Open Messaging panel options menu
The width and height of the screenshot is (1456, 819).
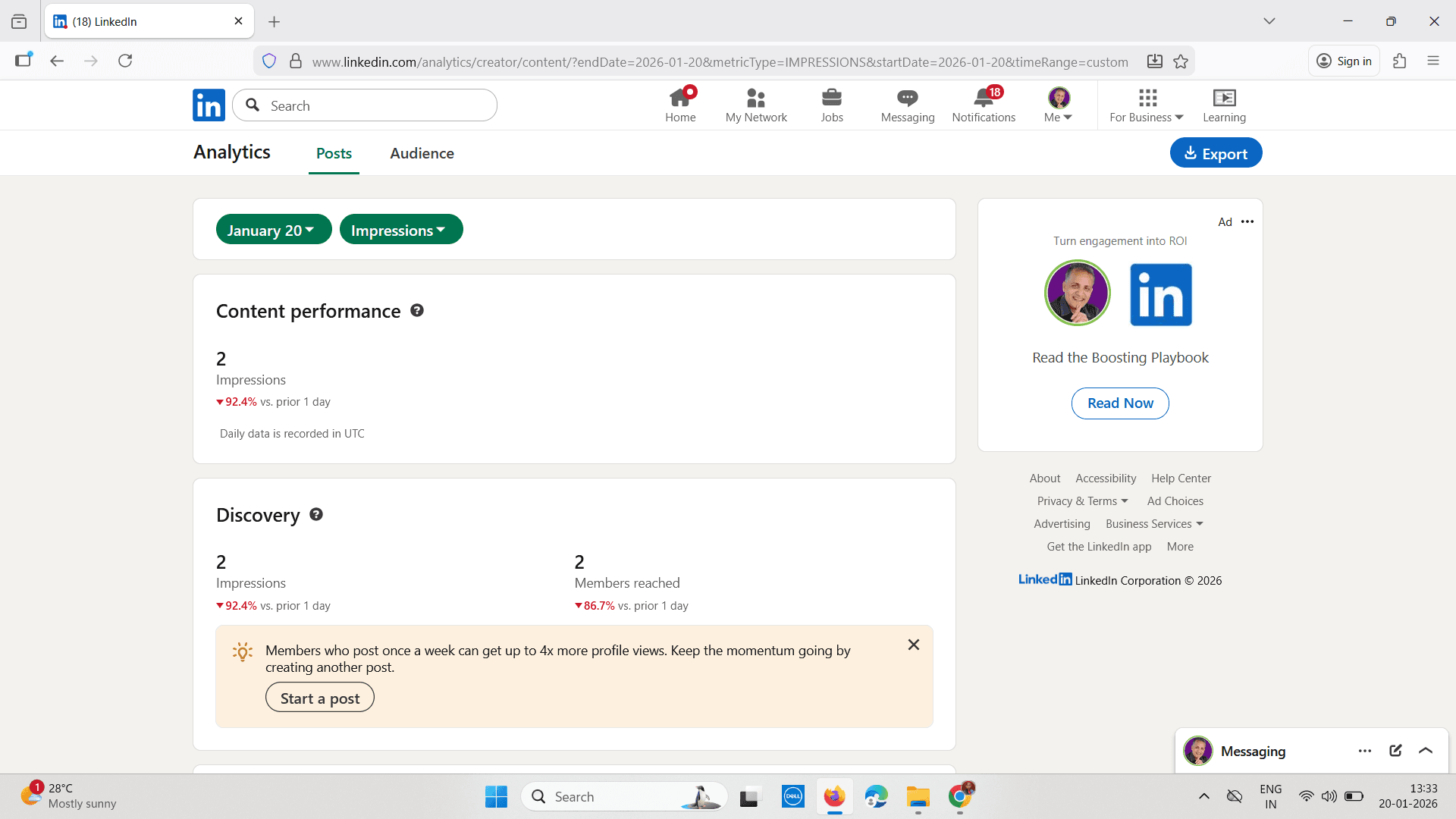(x=1365, y=751)
